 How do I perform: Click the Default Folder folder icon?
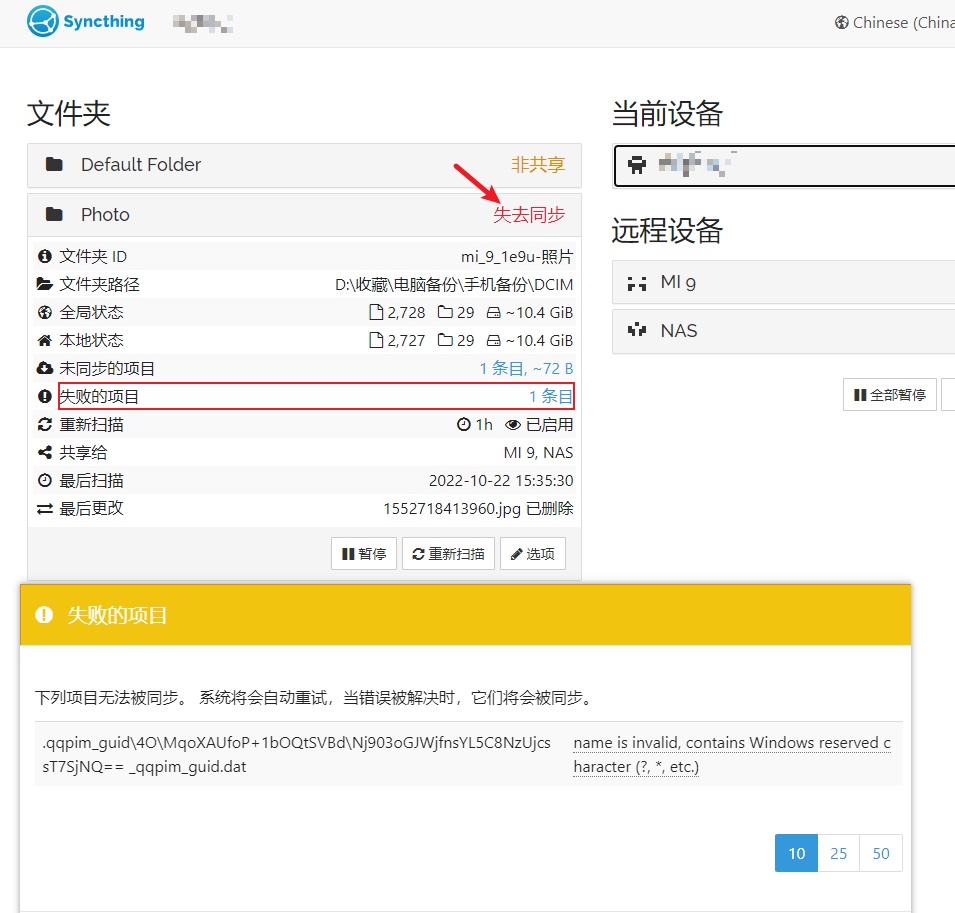click(x=55, y=165)
